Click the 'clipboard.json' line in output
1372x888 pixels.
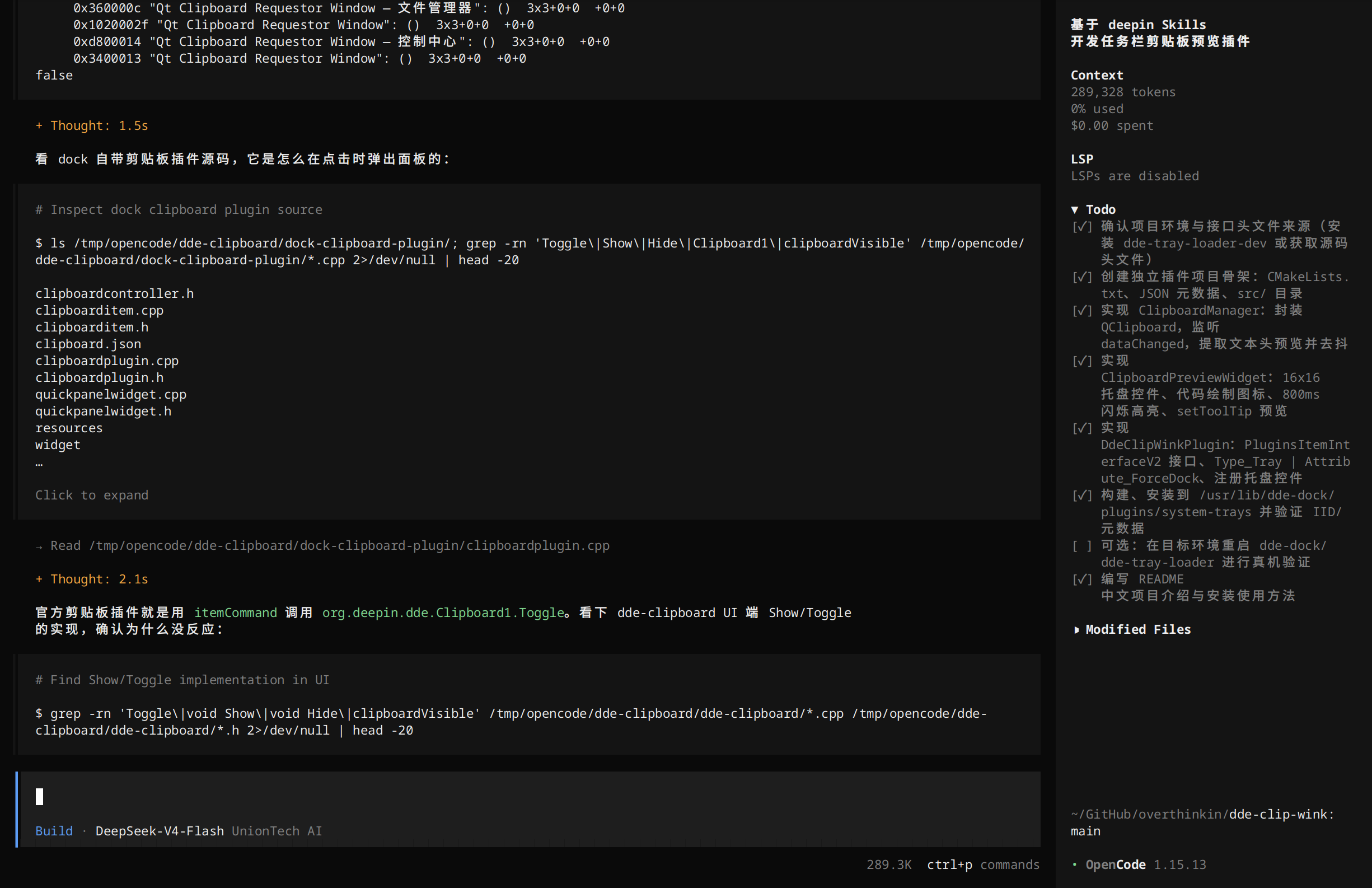point(88,344)
